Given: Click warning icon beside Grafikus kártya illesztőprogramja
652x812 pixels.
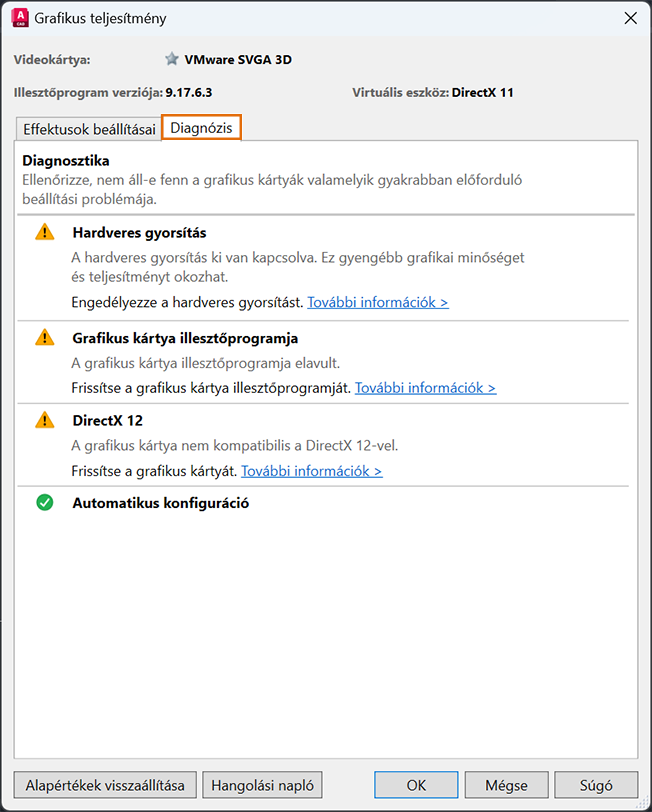Looking at the screenshot, I should 45,338.
